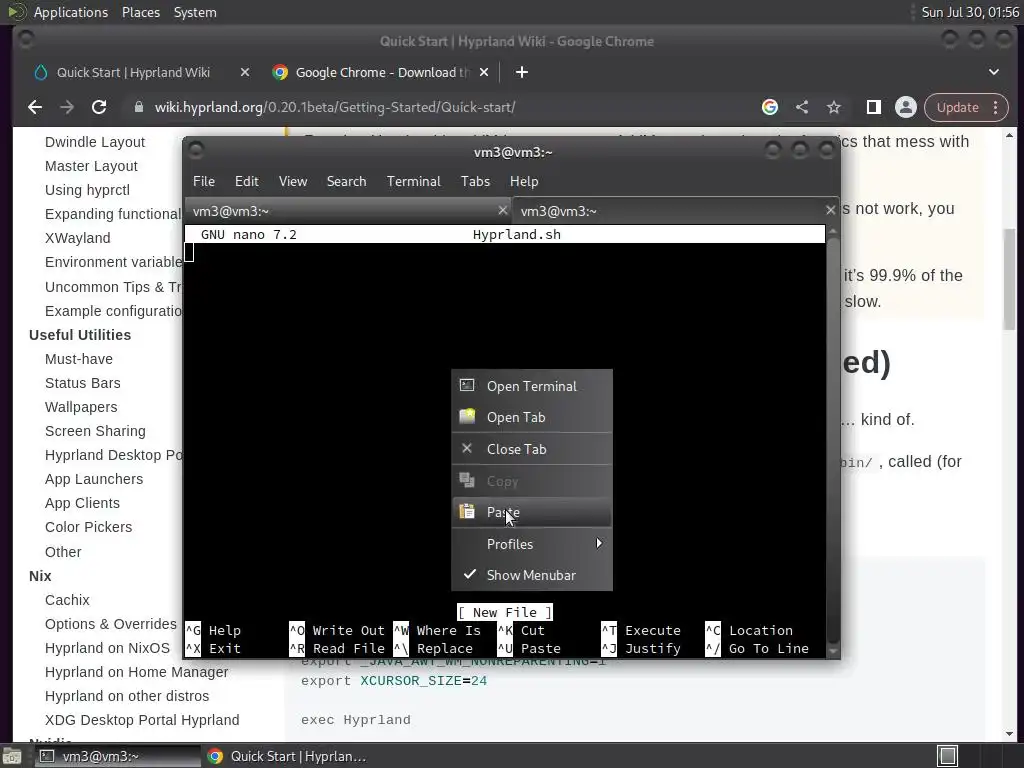Viewport: 1024px width, 768px height.
Task: Click the Chrome address bar URL
Action: 334,107
